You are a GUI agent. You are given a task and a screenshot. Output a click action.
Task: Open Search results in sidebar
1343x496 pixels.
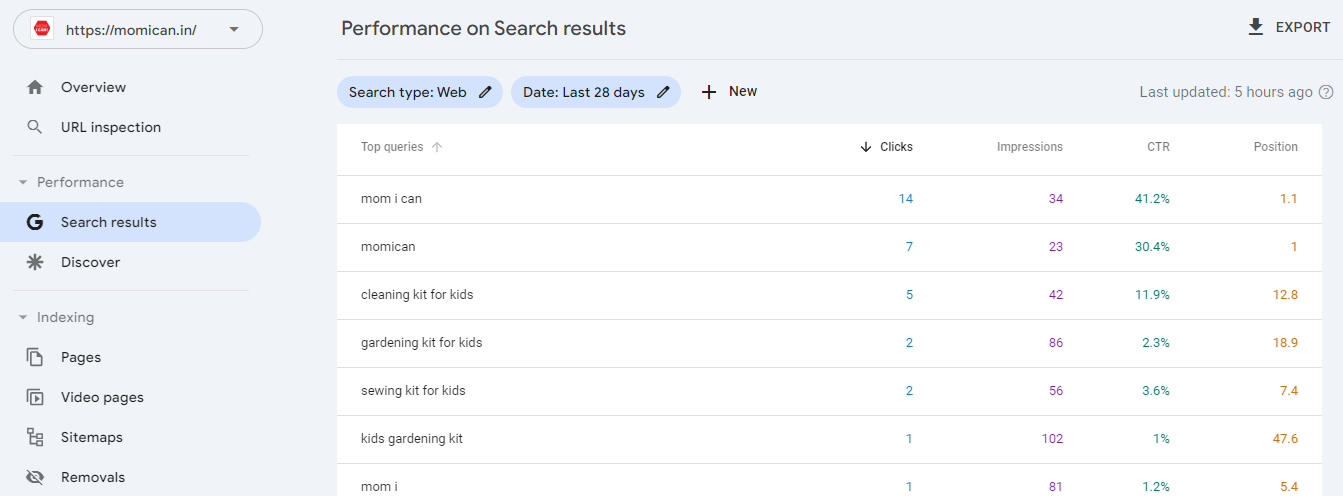coord(108,222)
